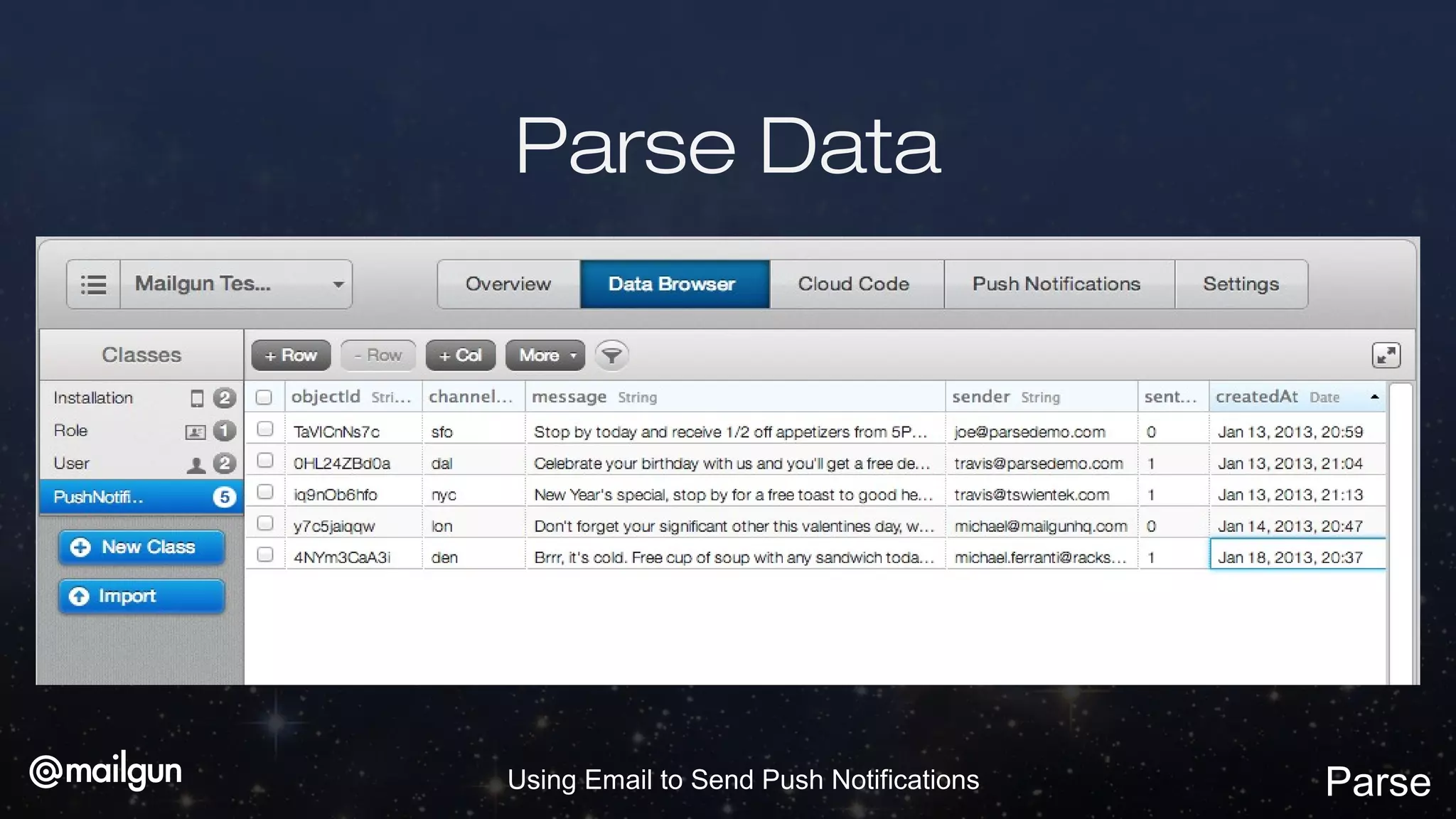This screenshot has height=819, width=1456.
Task: Check the row 0HL24ZBd0a checkbox
Action: pos(265,460)
